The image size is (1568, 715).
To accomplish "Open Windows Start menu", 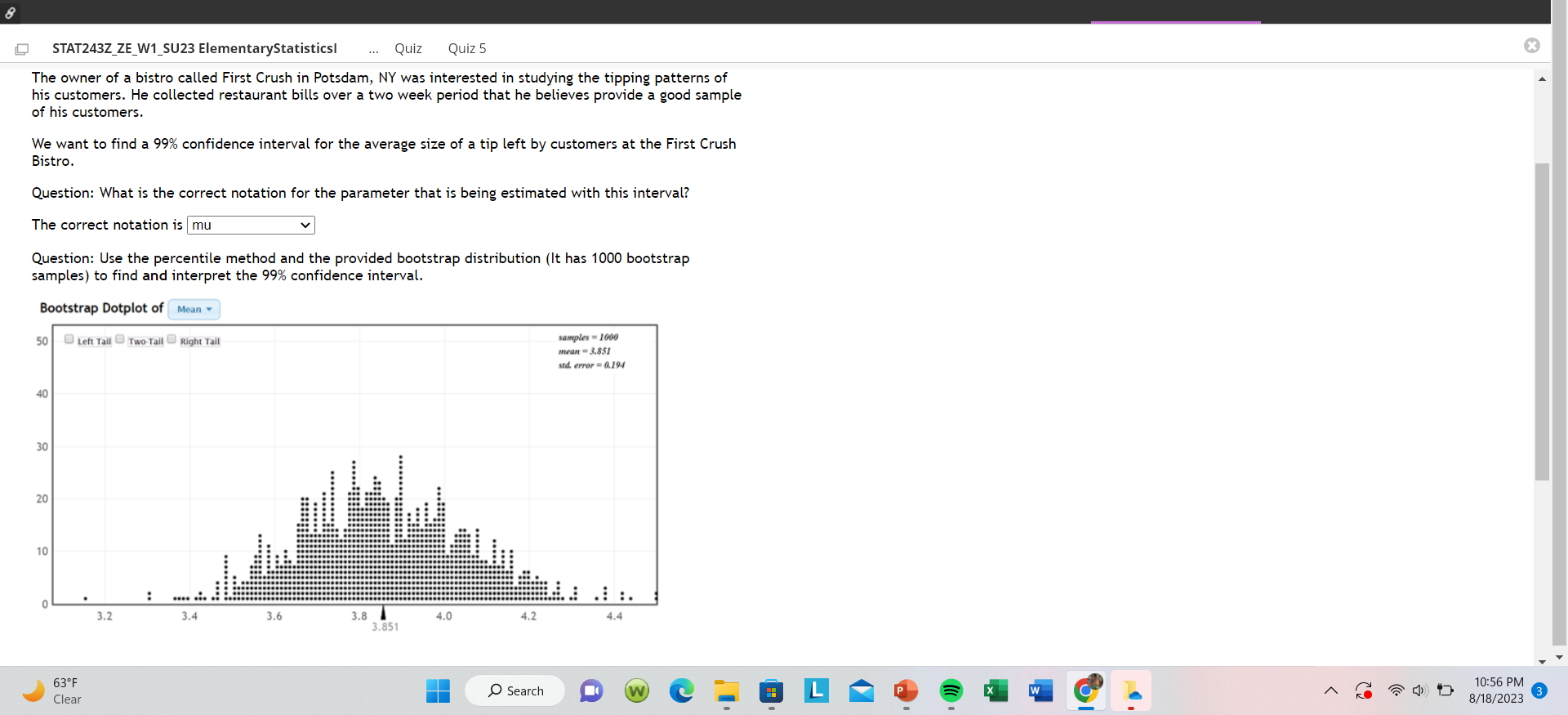I will [438, 691].
